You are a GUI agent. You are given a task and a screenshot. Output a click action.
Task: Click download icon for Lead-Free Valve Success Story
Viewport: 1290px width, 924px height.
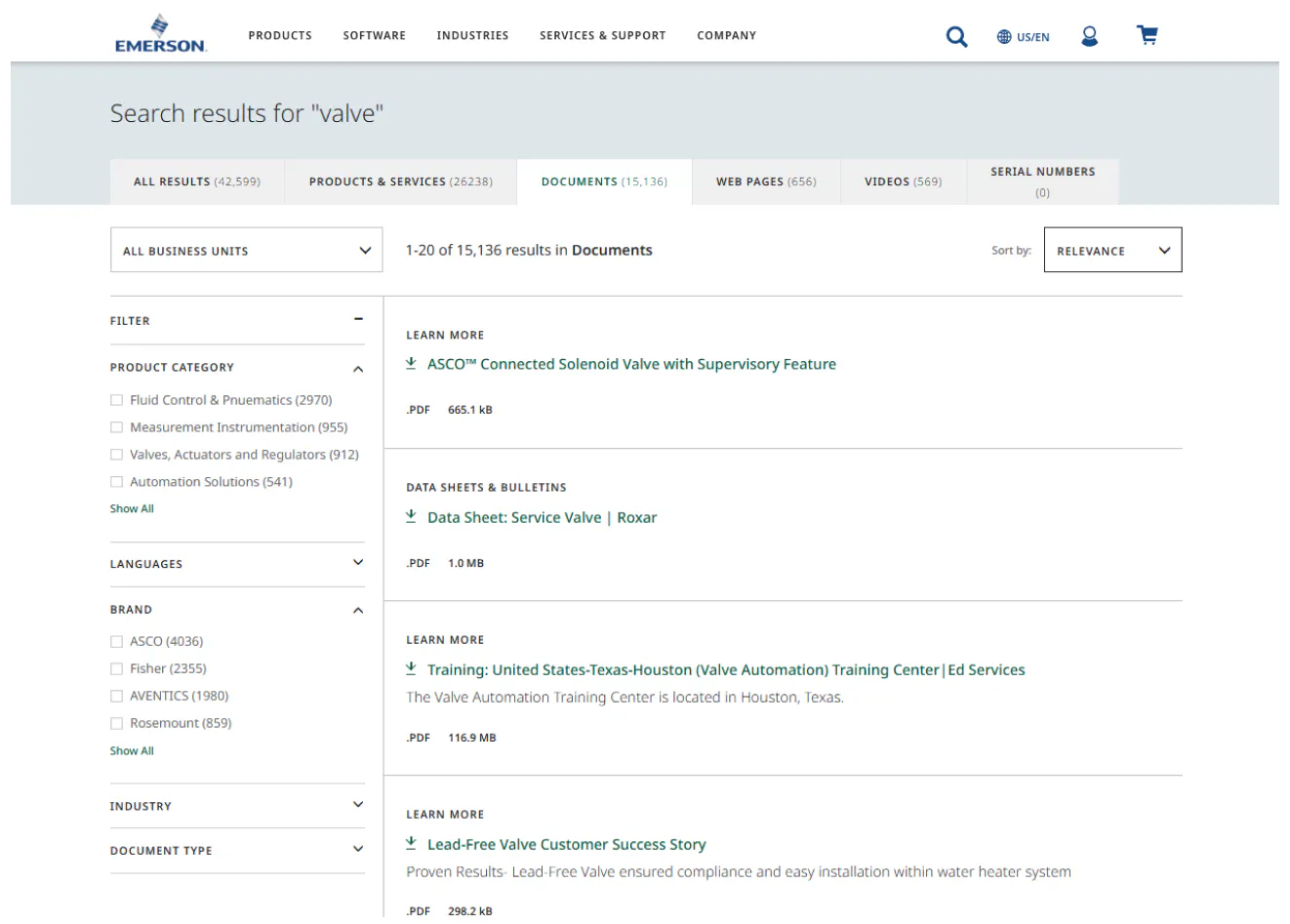tap(411, 844)
